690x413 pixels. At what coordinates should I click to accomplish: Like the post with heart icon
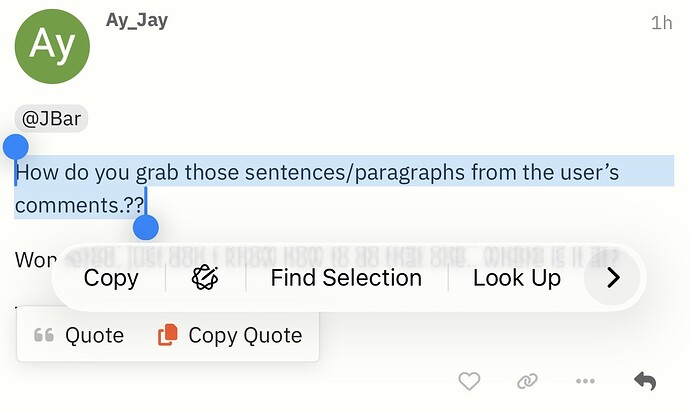(469, 381)
